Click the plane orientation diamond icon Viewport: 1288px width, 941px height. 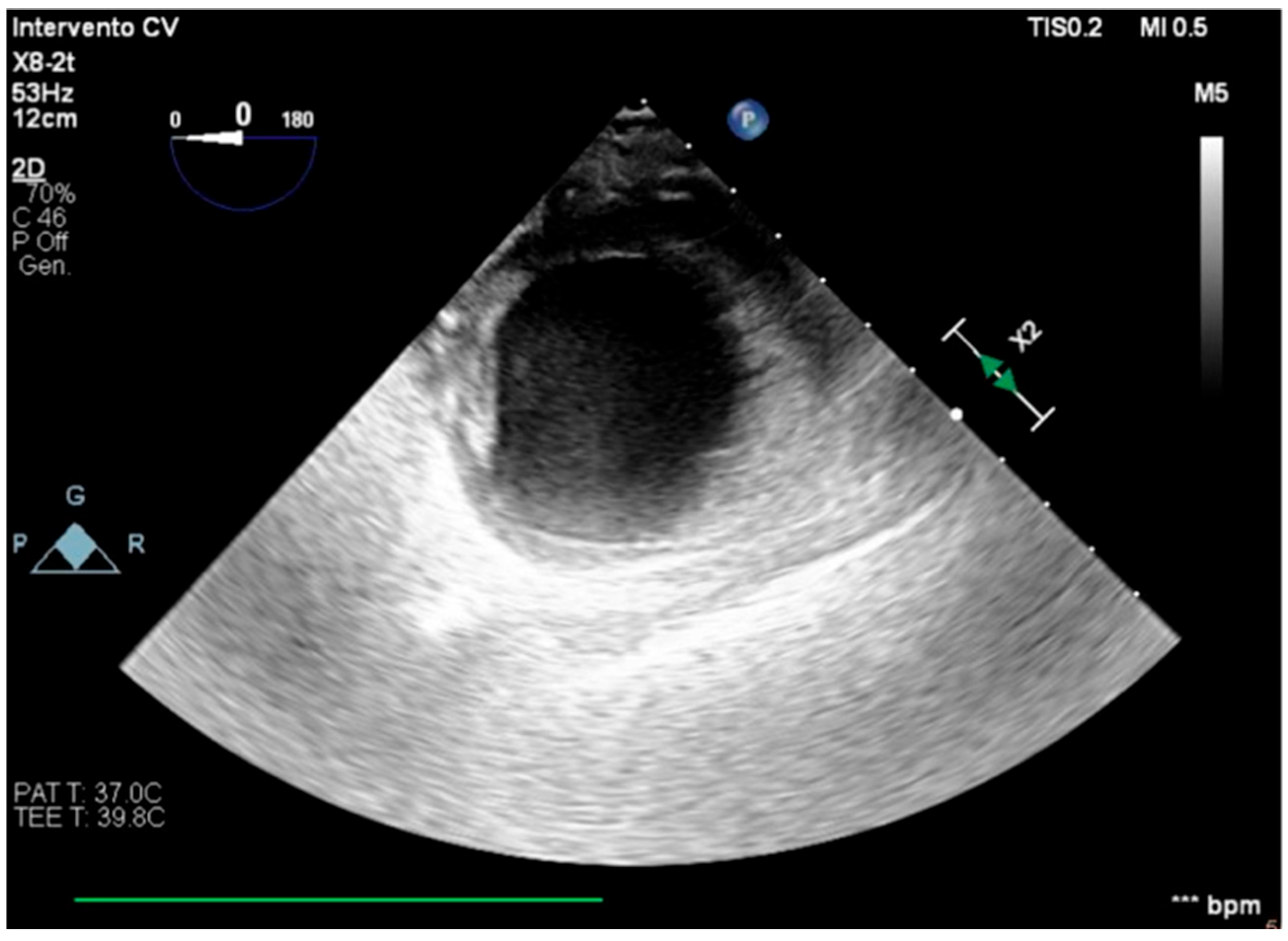tap(76, 546)
